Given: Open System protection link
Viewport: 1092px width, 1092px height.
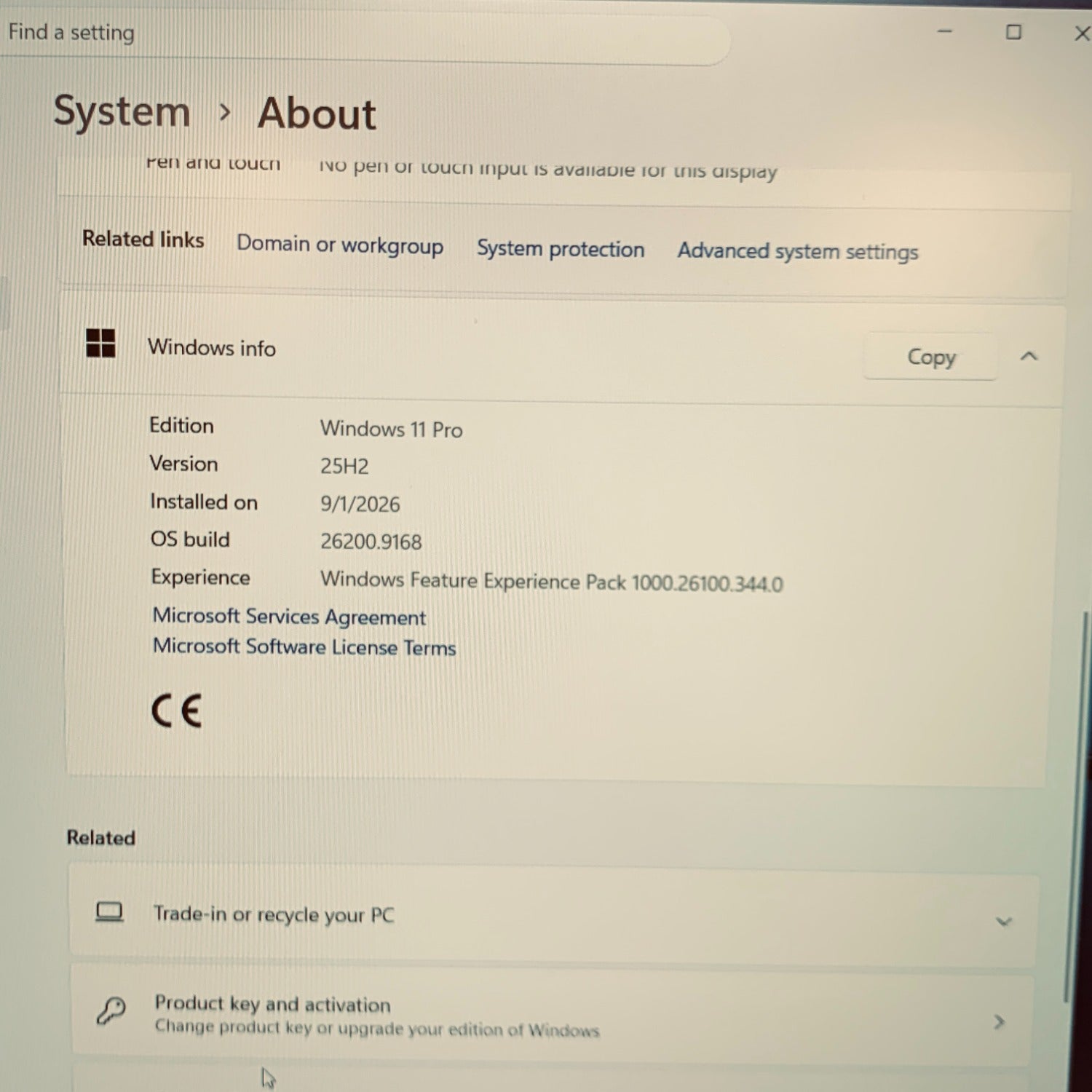Looking at the screenshot, I should (x=561, y=249).
